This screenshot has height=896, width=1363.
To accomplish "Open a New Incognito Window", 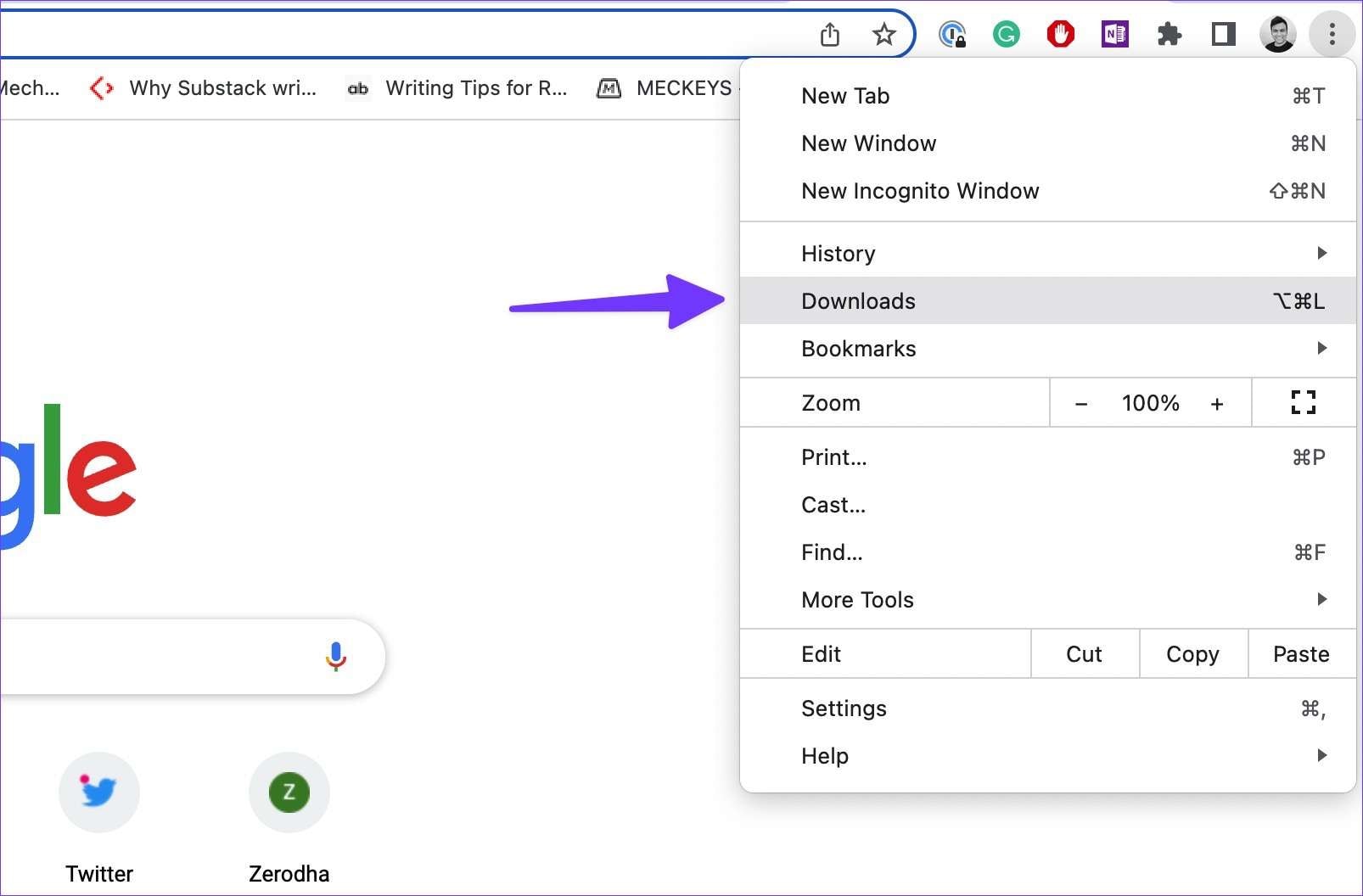I will point(1048,191).
